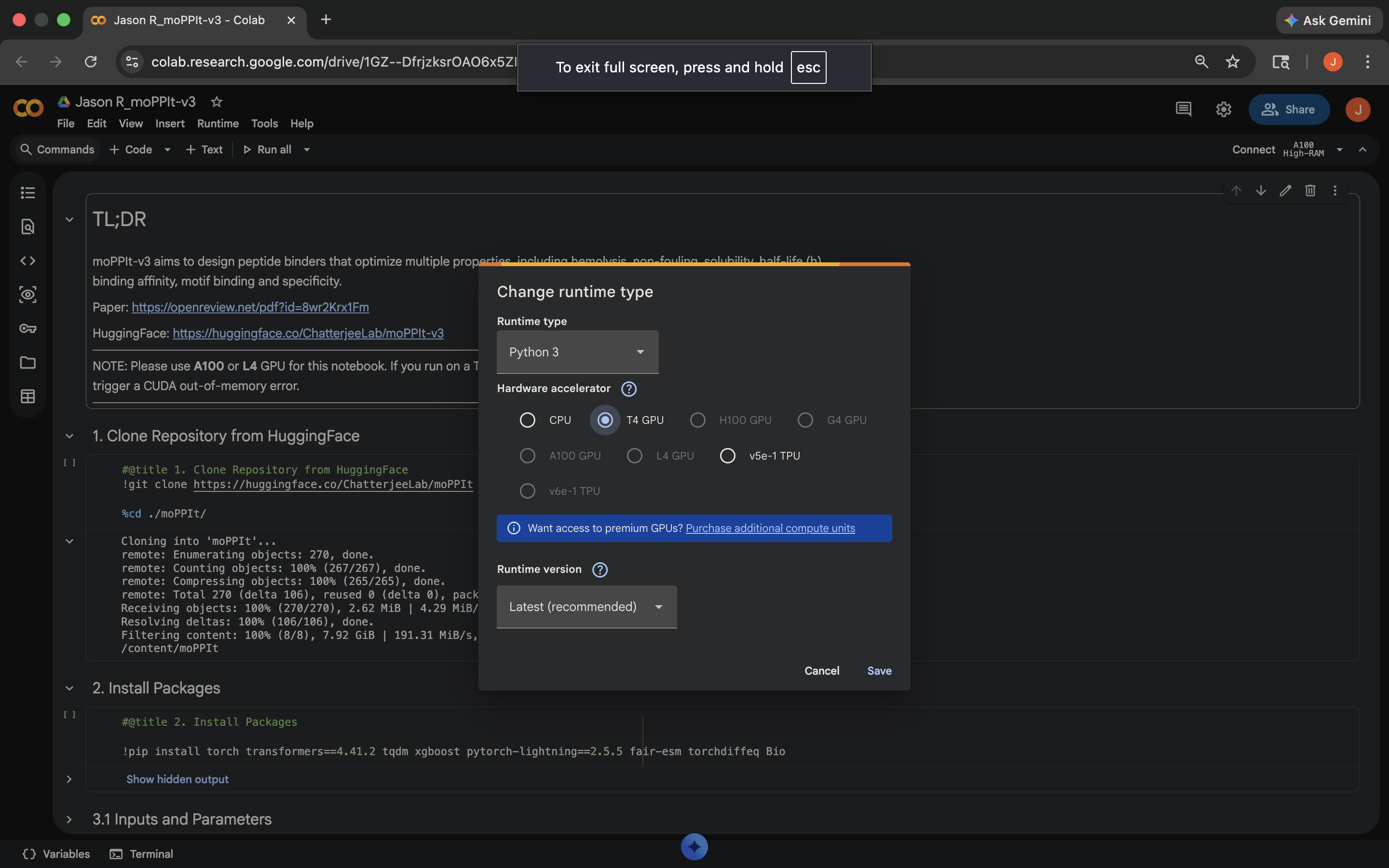Open the View menu
Screen dimensions: 1389x868
click(x=131, y=123)
